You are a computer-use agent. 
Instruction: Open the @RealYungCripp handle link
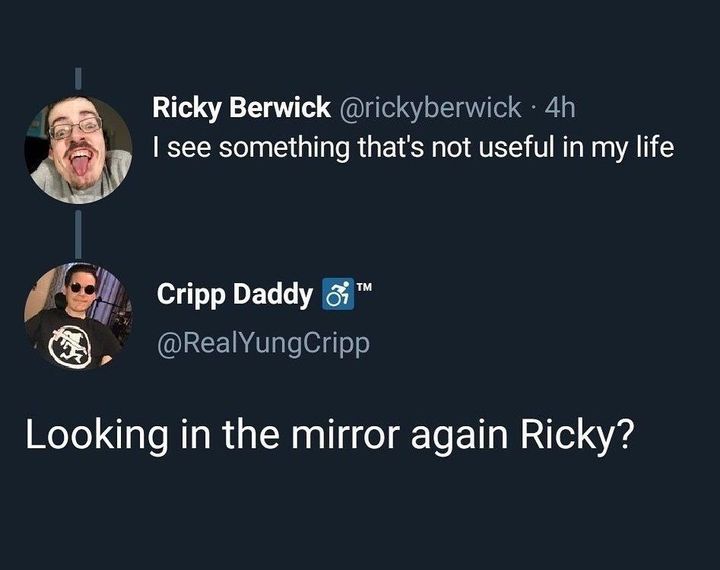pos(264,343)
